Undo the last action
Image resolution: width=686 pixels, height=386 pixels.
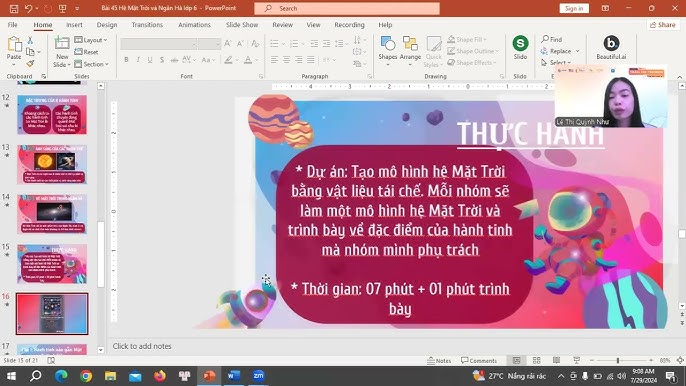pos(28,8)
